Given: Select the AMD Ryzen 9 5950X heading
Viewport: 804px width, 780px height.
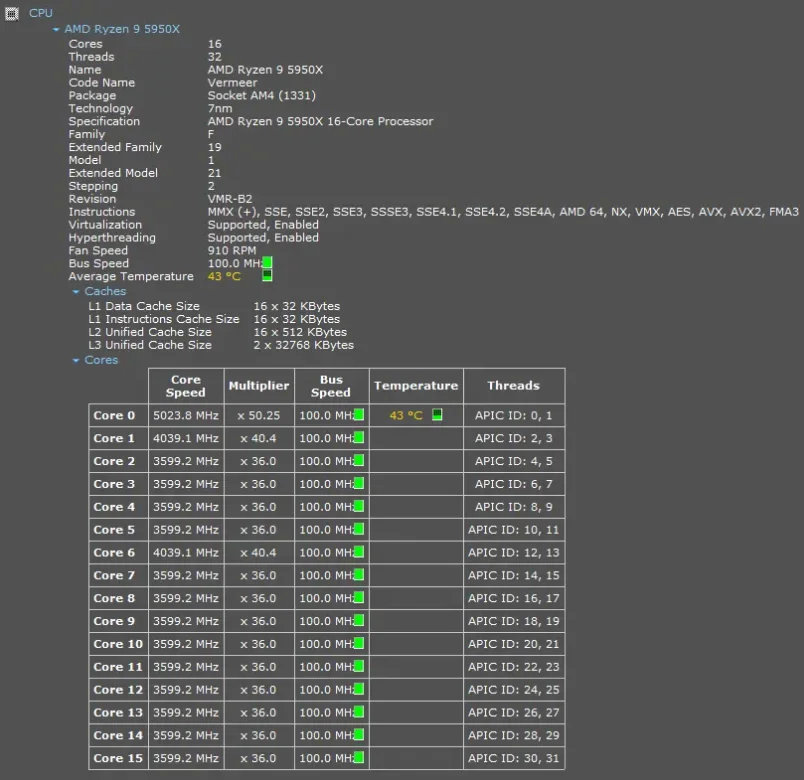Looking at the screenshot, I should [122, 29].
